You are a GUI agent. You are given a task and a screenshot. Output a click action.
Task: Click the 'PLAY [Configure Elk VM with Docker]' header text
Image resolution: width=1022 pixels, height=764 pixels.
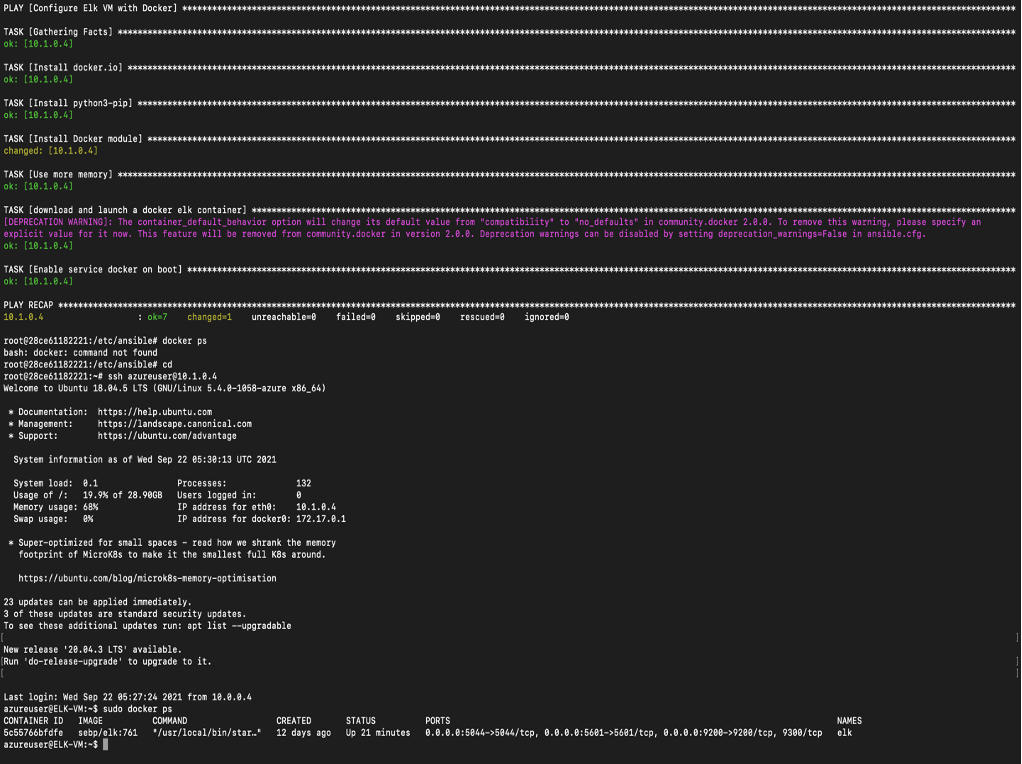(91, 8)
